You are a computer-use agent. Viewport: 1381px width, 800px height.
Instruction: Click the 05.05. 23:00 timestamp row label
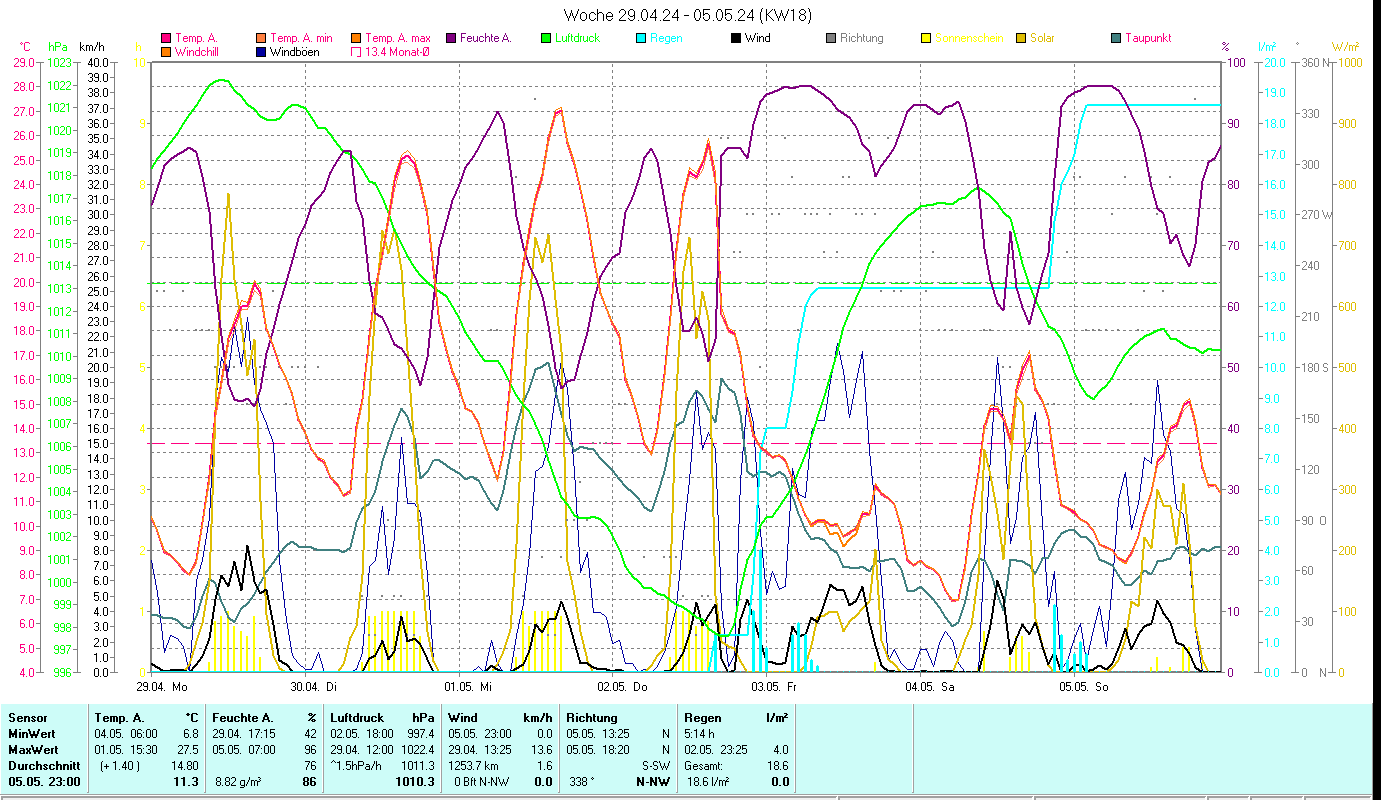tap(44, 782)
